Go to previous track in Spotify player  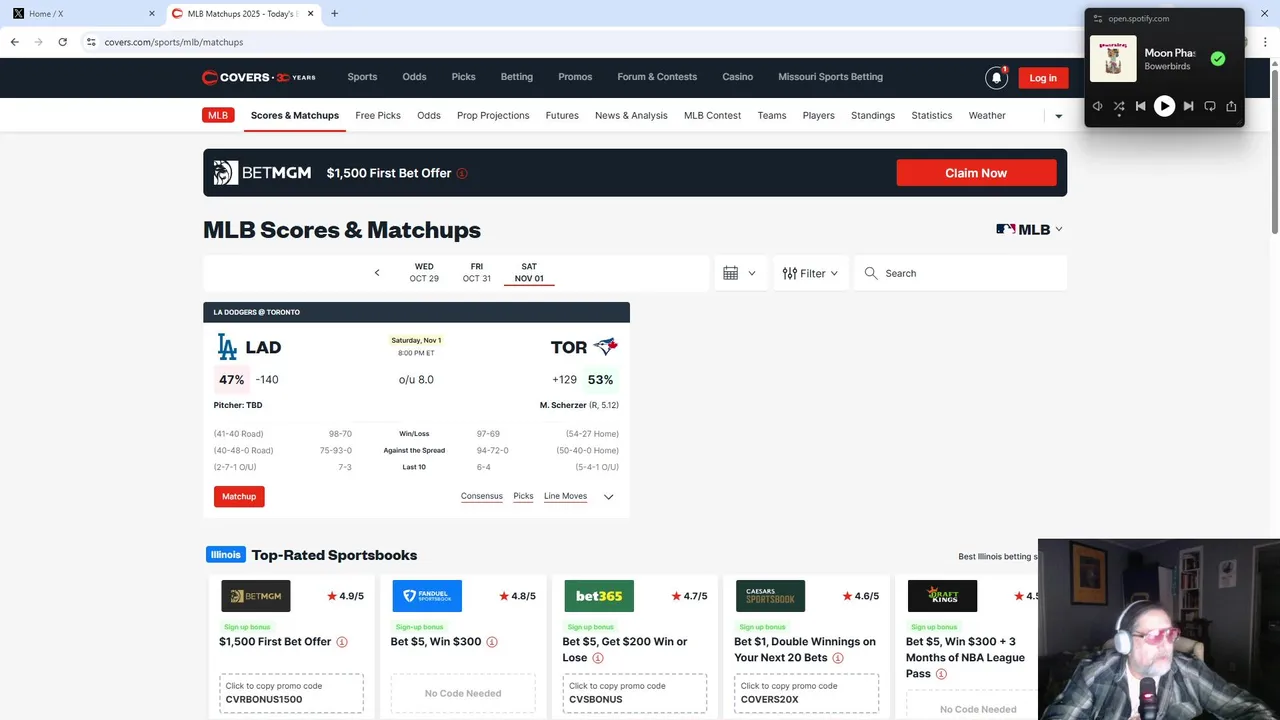coord(1140,106)
